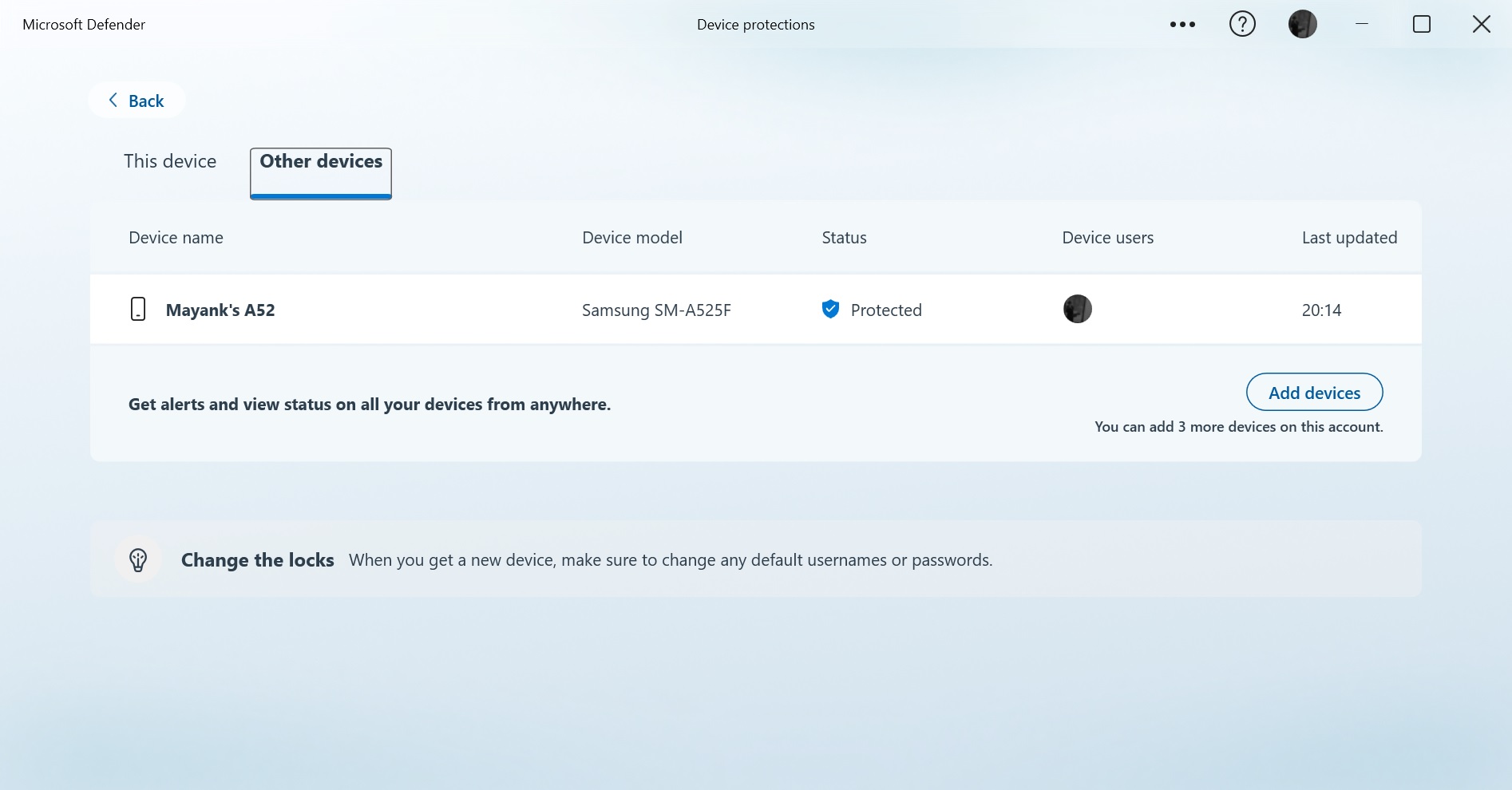Click the Device users column header
Viewport: 1512px width, 790px height.
tap(1107, 238)
